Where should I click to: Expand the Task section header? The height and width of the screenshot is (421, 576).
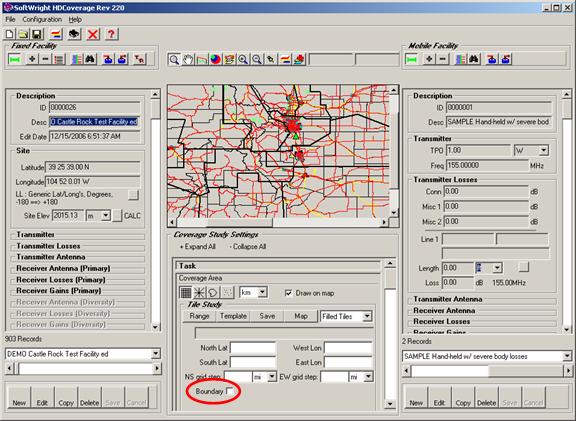(x=278, y=266)
